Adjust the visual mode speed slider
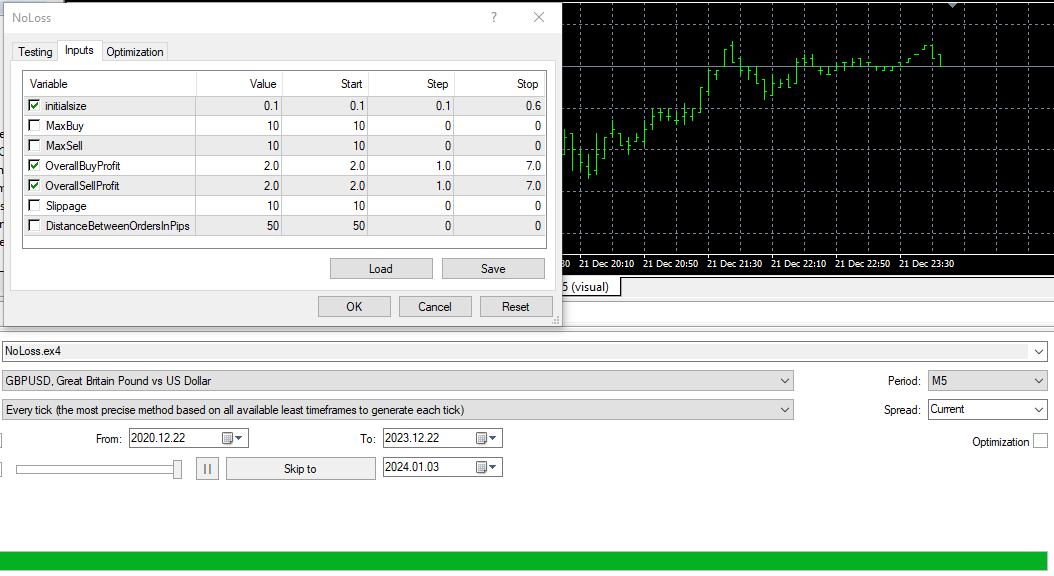 177,469
